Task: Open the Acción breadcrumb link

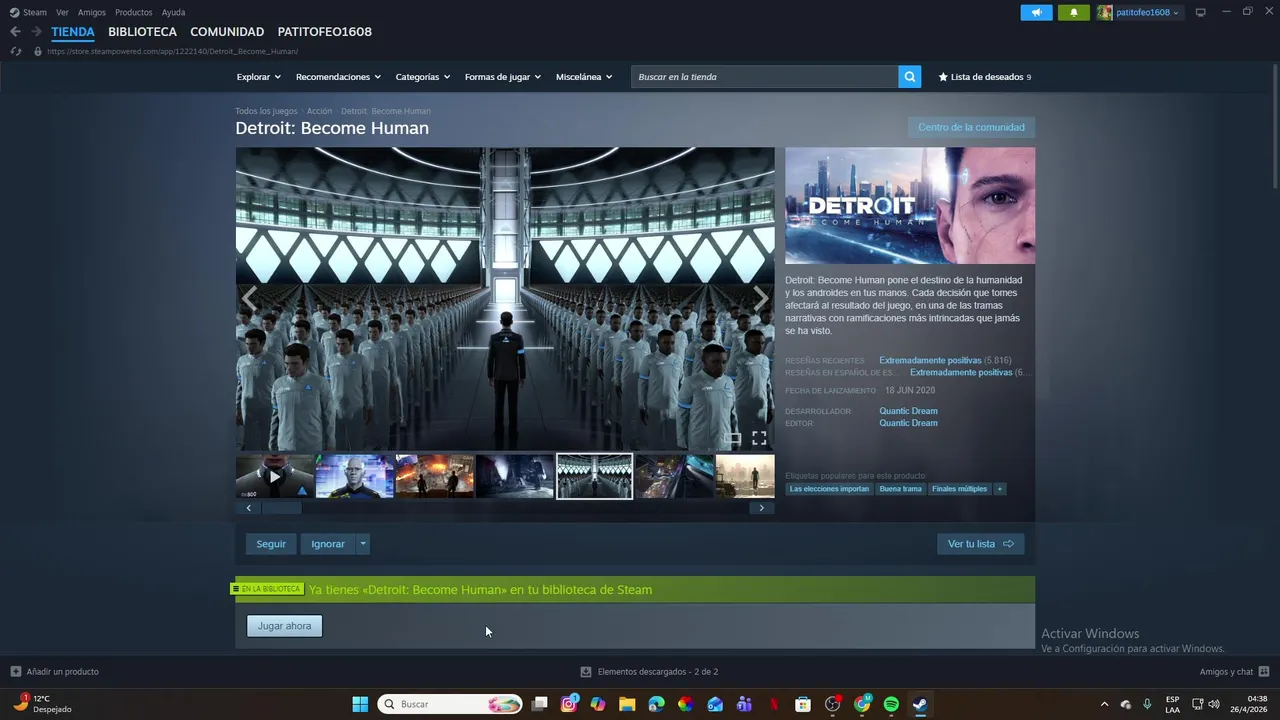Action: pyautogui.click(x=319, y=111)
